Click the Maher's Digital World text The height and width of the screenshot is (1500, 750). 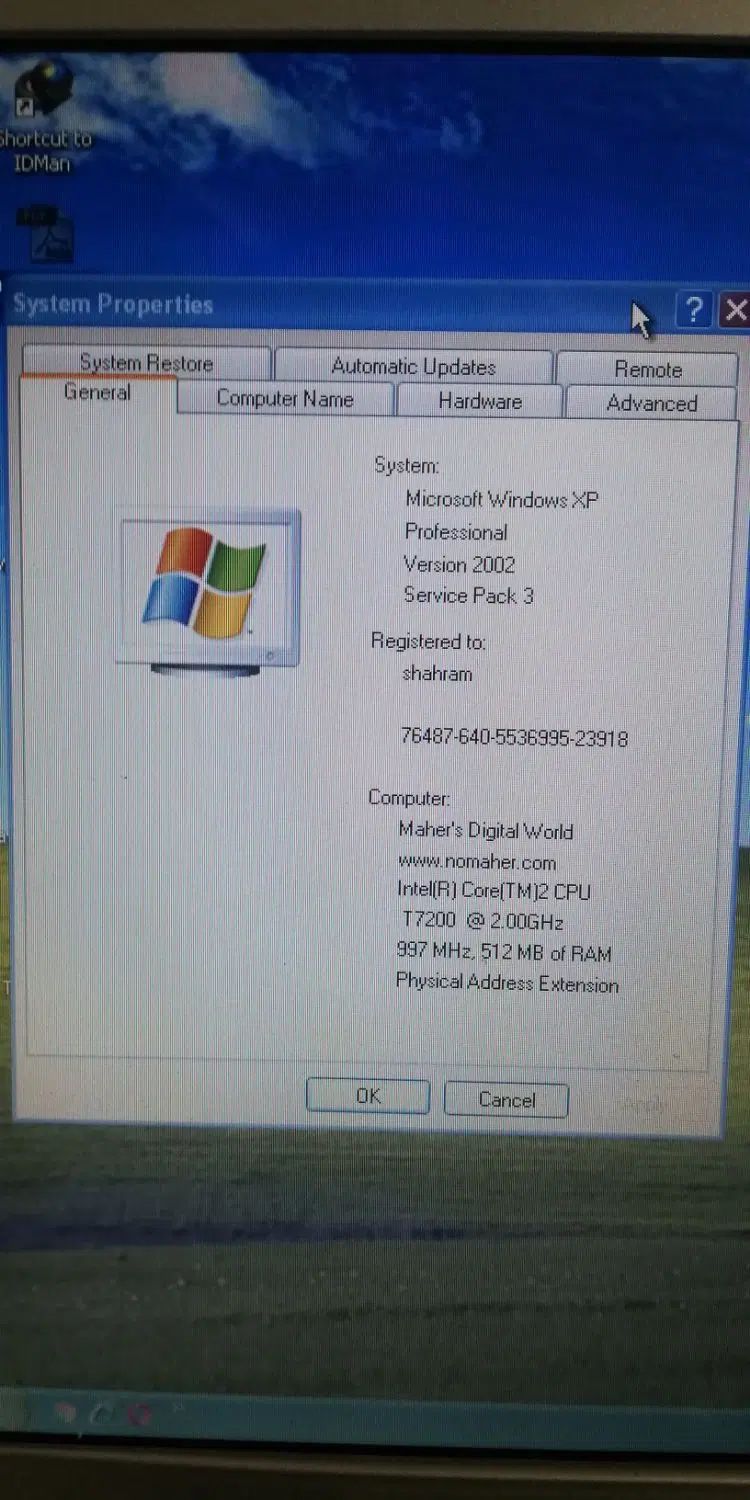click(x=486, y=830)
